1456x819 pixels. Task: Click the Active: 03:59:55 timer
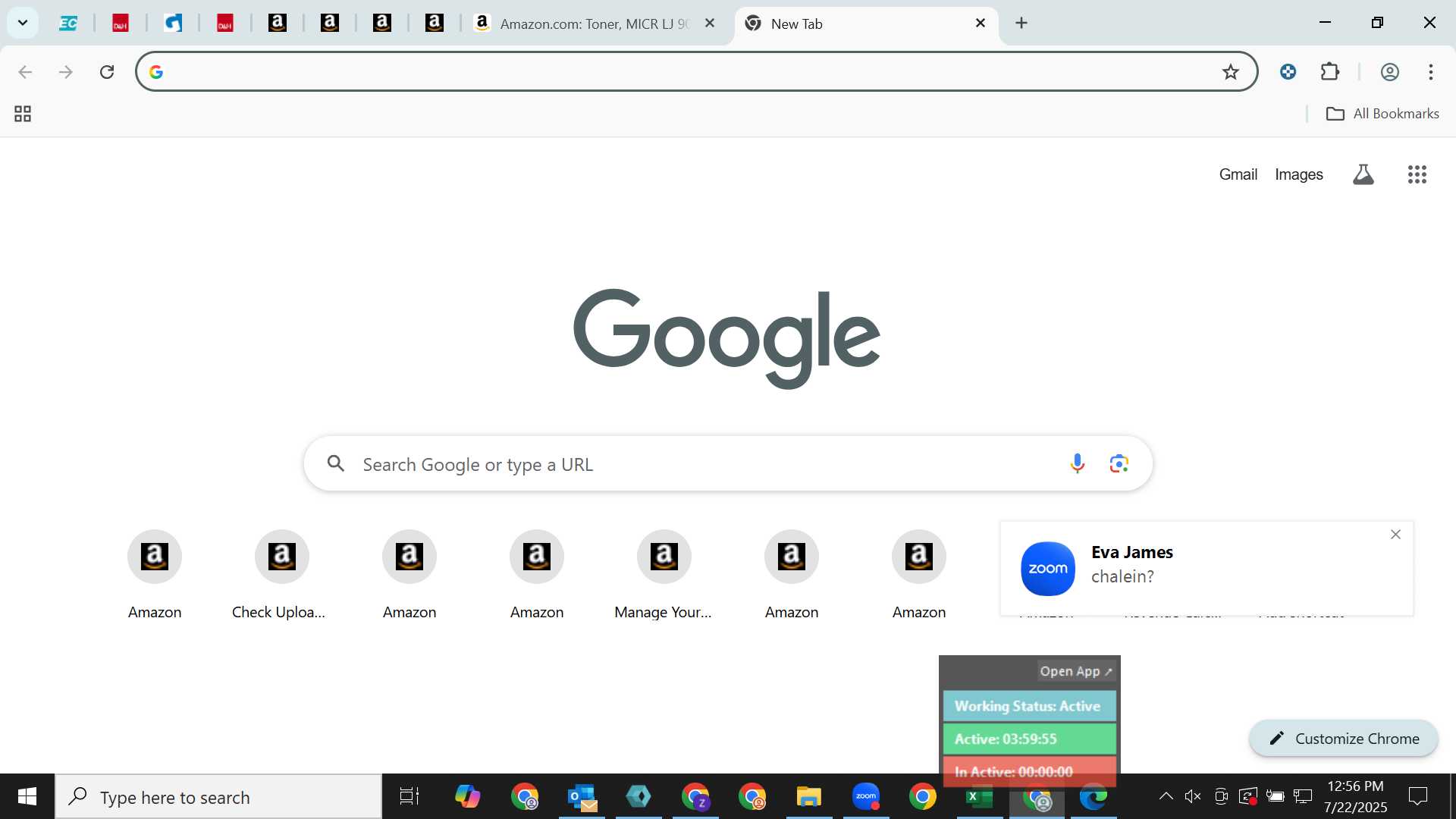[x=1029, y=739]
